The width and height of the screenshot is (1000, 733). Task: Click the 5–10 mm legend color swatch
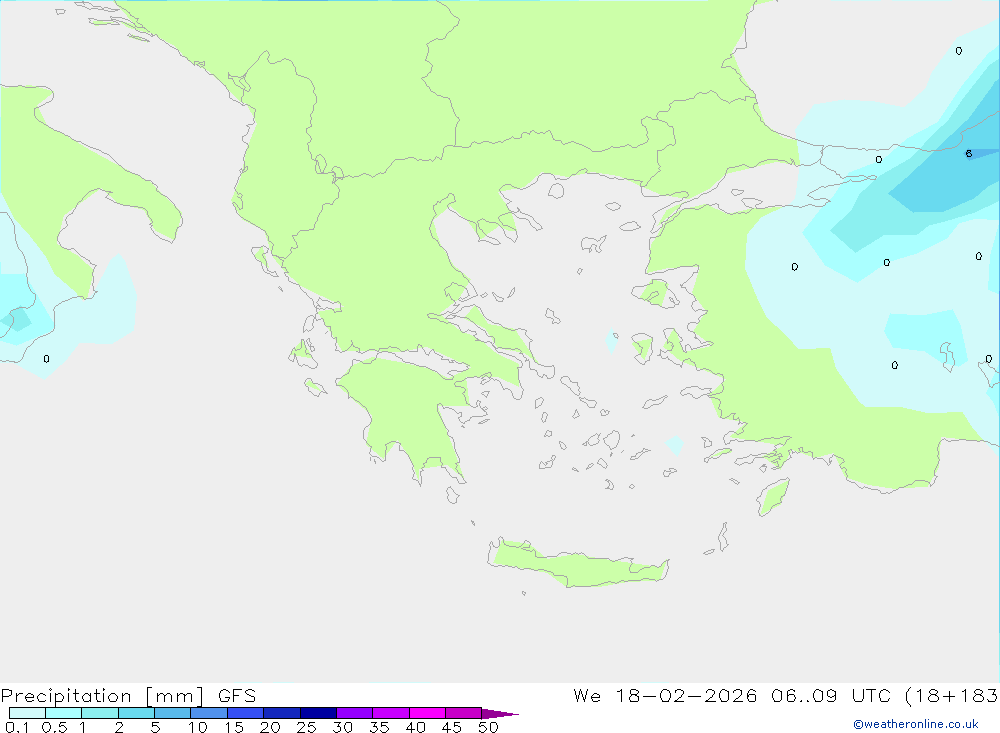tap(173, 713)
